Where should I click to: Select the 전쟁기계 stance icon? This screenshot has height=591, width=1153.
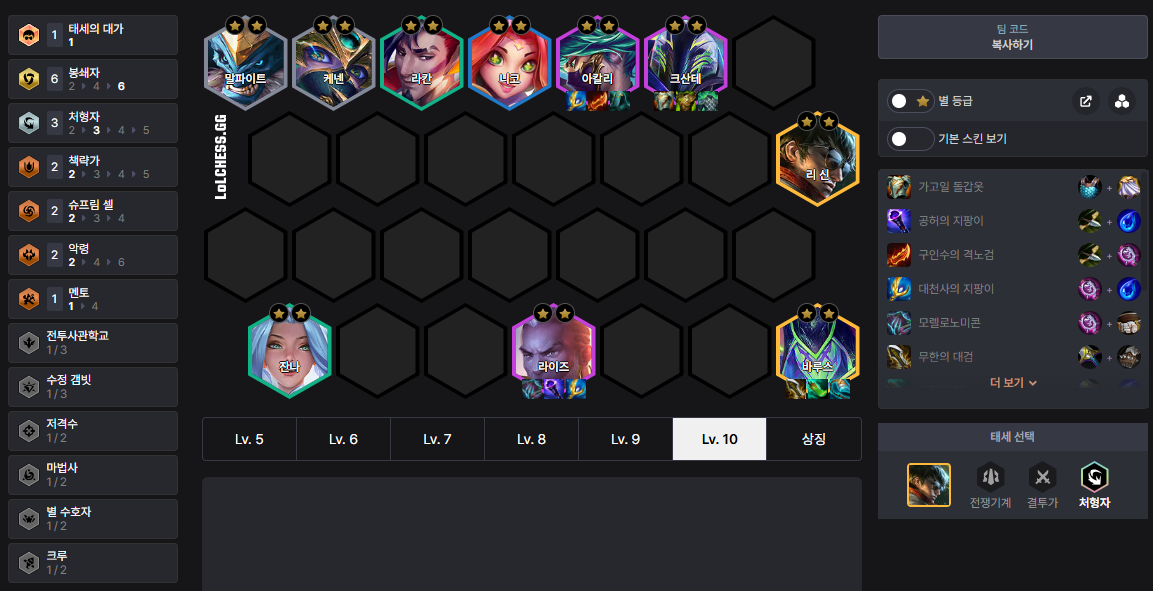(x=990, y=477)
